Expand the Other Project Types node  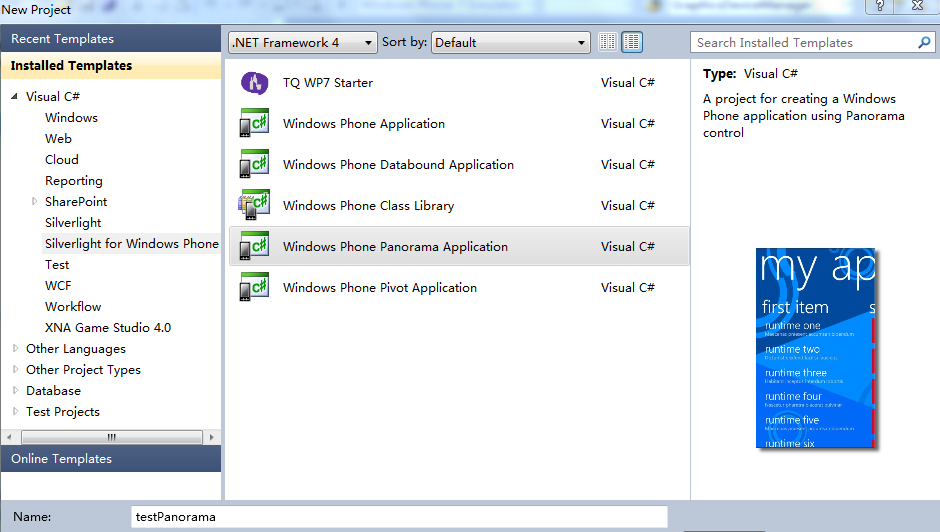[x=15, y=369]
